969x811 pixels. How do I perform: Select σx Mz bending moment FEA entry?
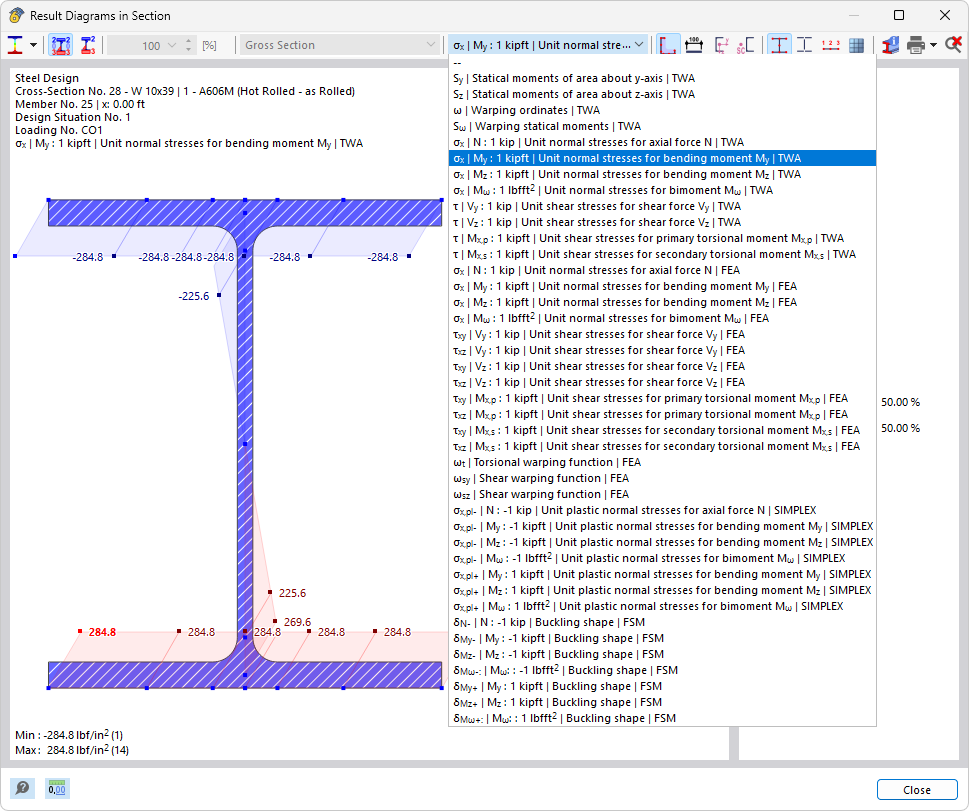click(x=662, y=303)
